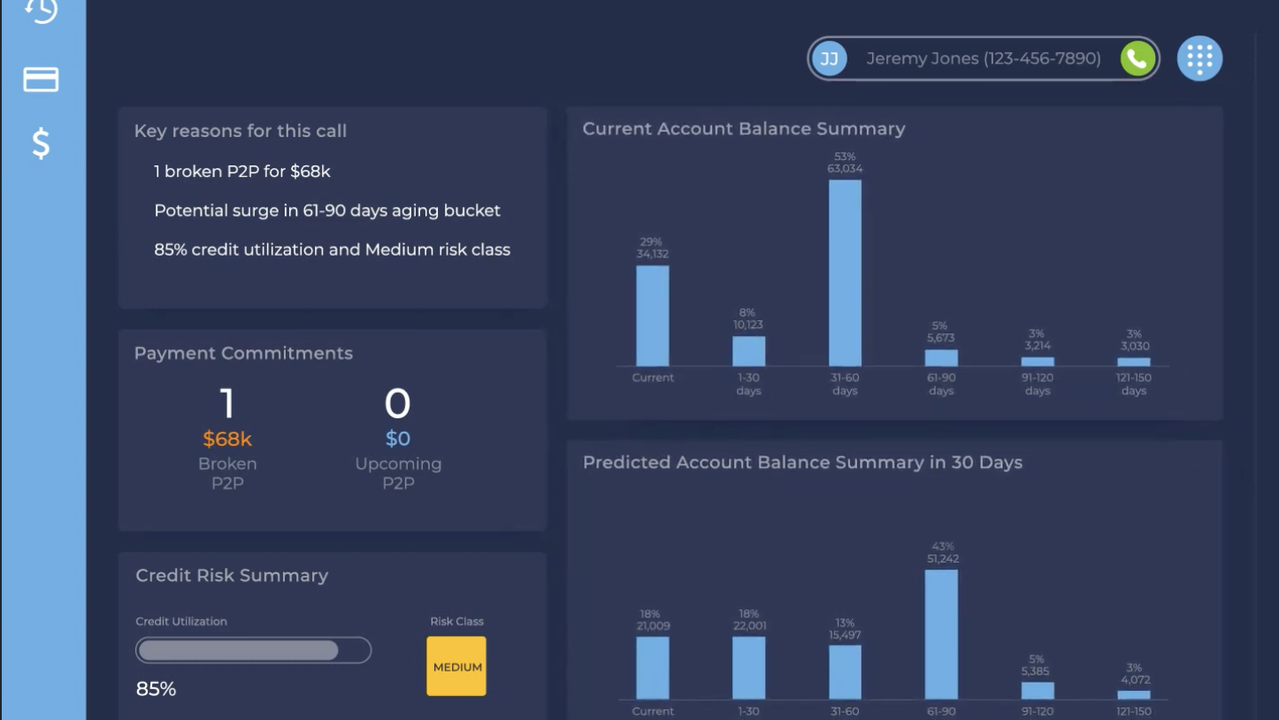This screenshot has height=720, width=1279.
Task: Click the Credit Utilization progress bar
Action: click(253, 650)
